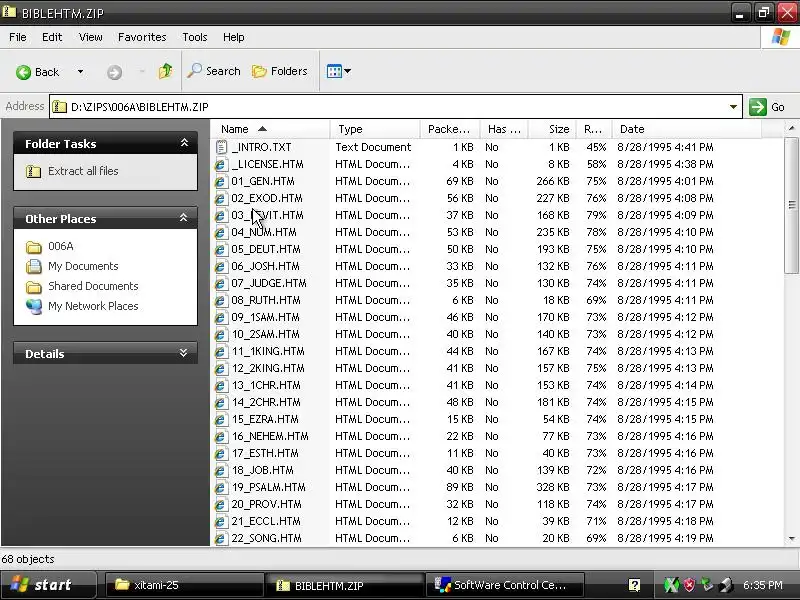Switch to SoftWare Control Center taskbar button

pyautogui.click(x=504, y=585)
